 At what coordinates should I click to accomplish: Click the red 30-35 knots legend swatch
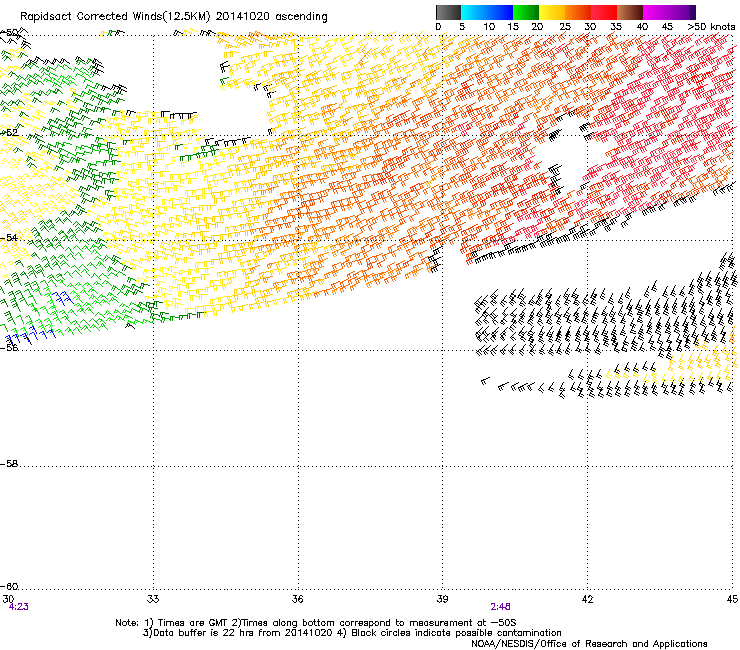(x=604, y=12)
